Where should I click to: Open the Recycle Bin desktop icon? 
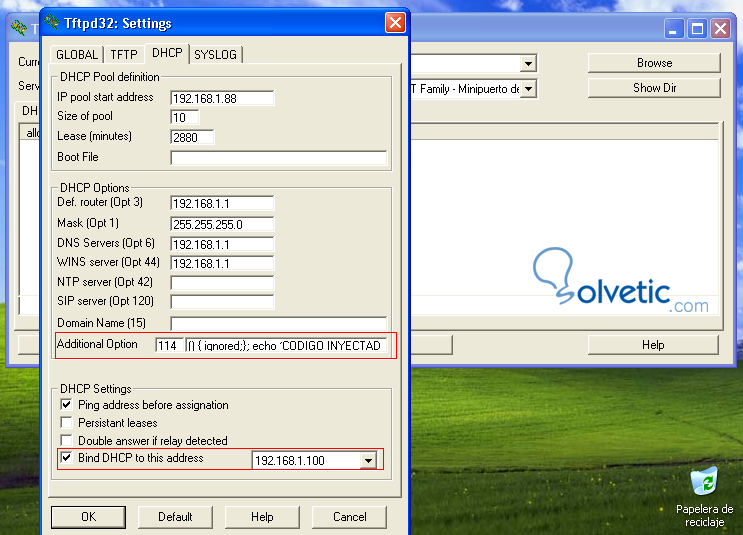704,496
